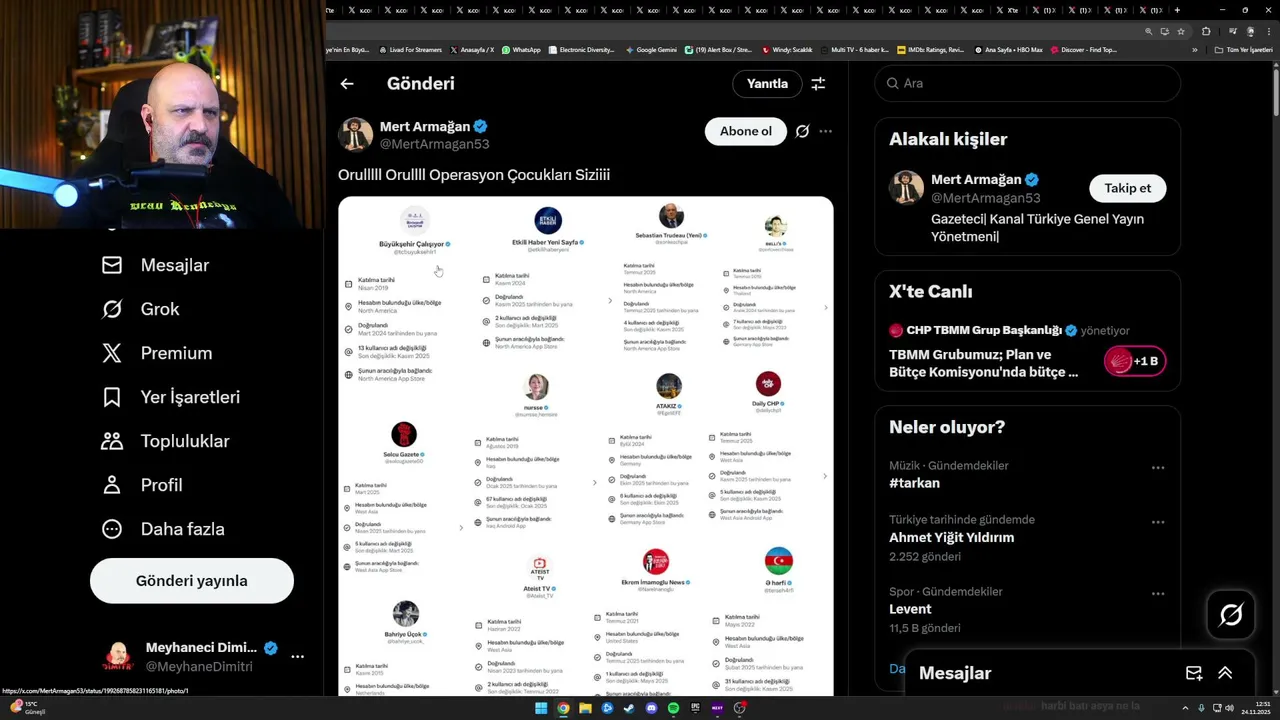Open Discord from the taskbar
Image resolution: width=1280 pixels, height=720 pixels.
651,708
